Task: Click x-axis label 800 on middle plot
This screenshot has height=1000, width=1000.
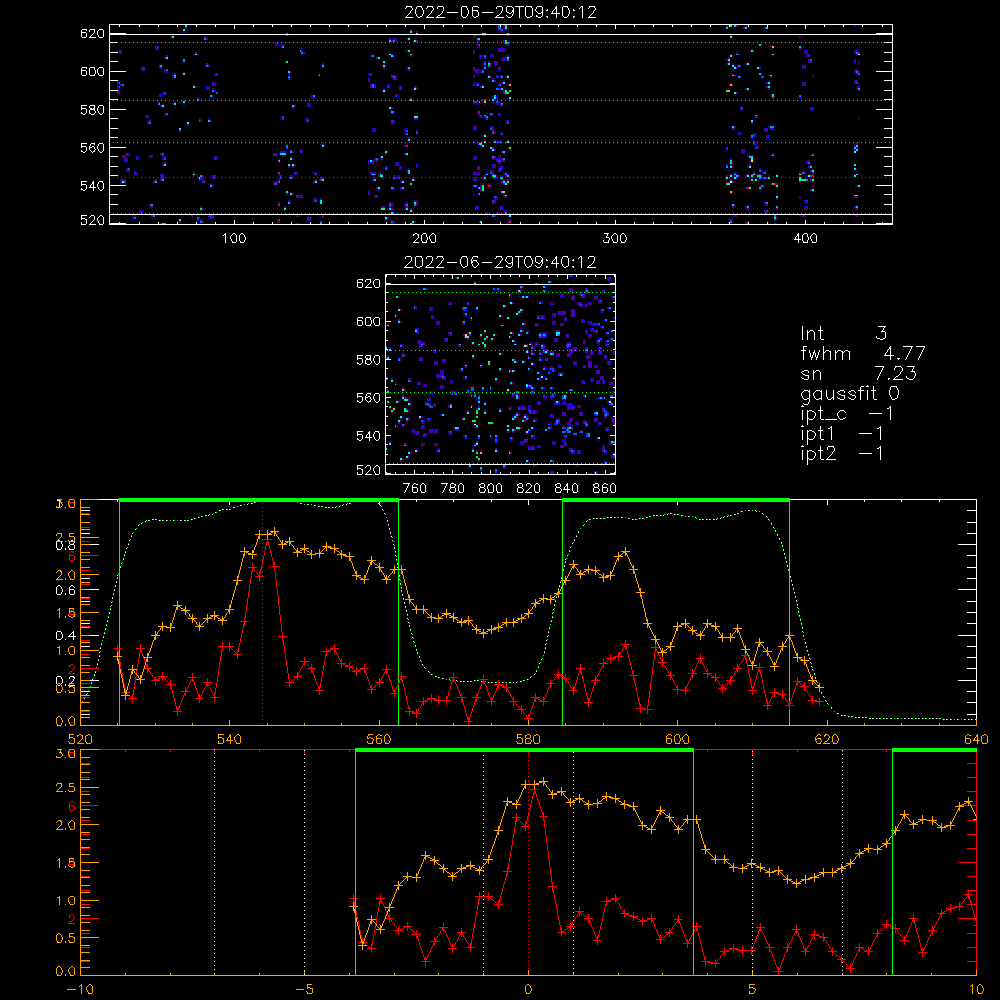Action: coord(490,489)
